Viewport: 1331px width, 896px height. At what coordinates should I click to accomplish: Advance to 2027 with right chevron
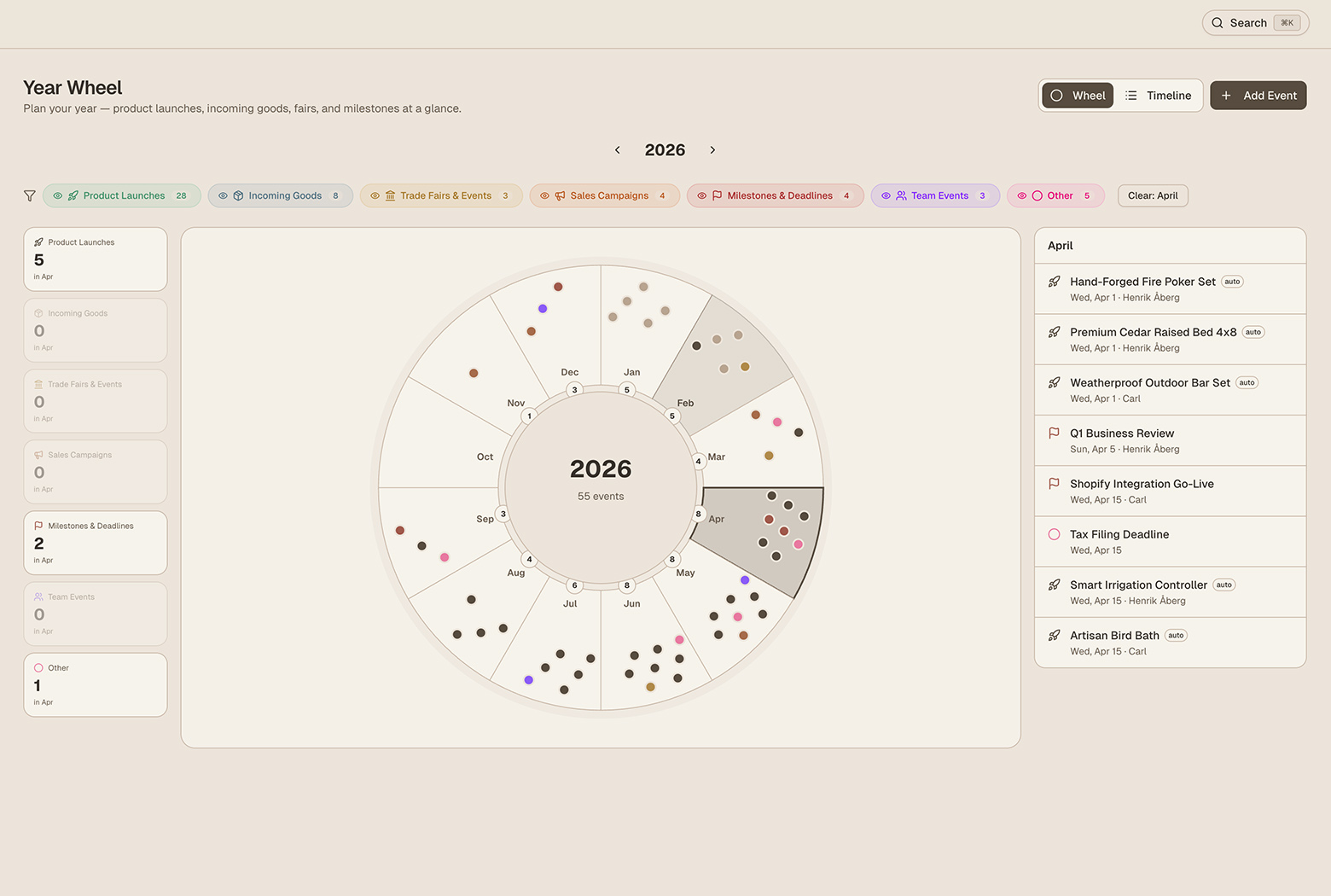712,149
